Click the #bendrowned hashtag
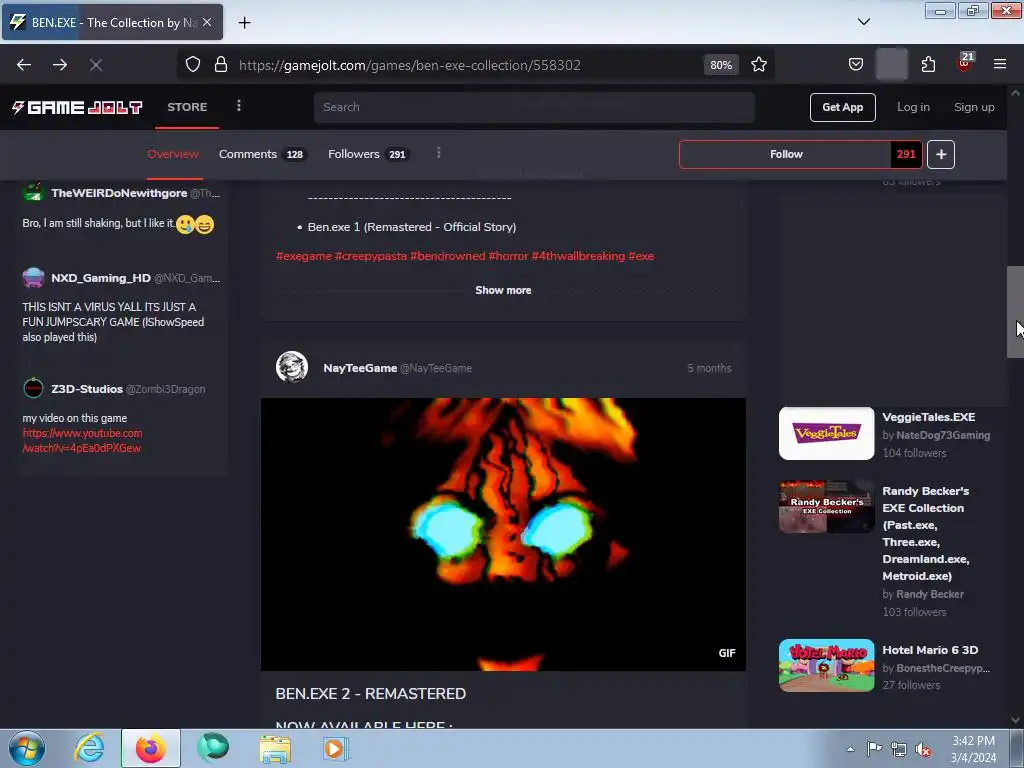Image resolution: width=1024 pixels, height=768 pixels. pyautogui.click(x=447, y=256)
